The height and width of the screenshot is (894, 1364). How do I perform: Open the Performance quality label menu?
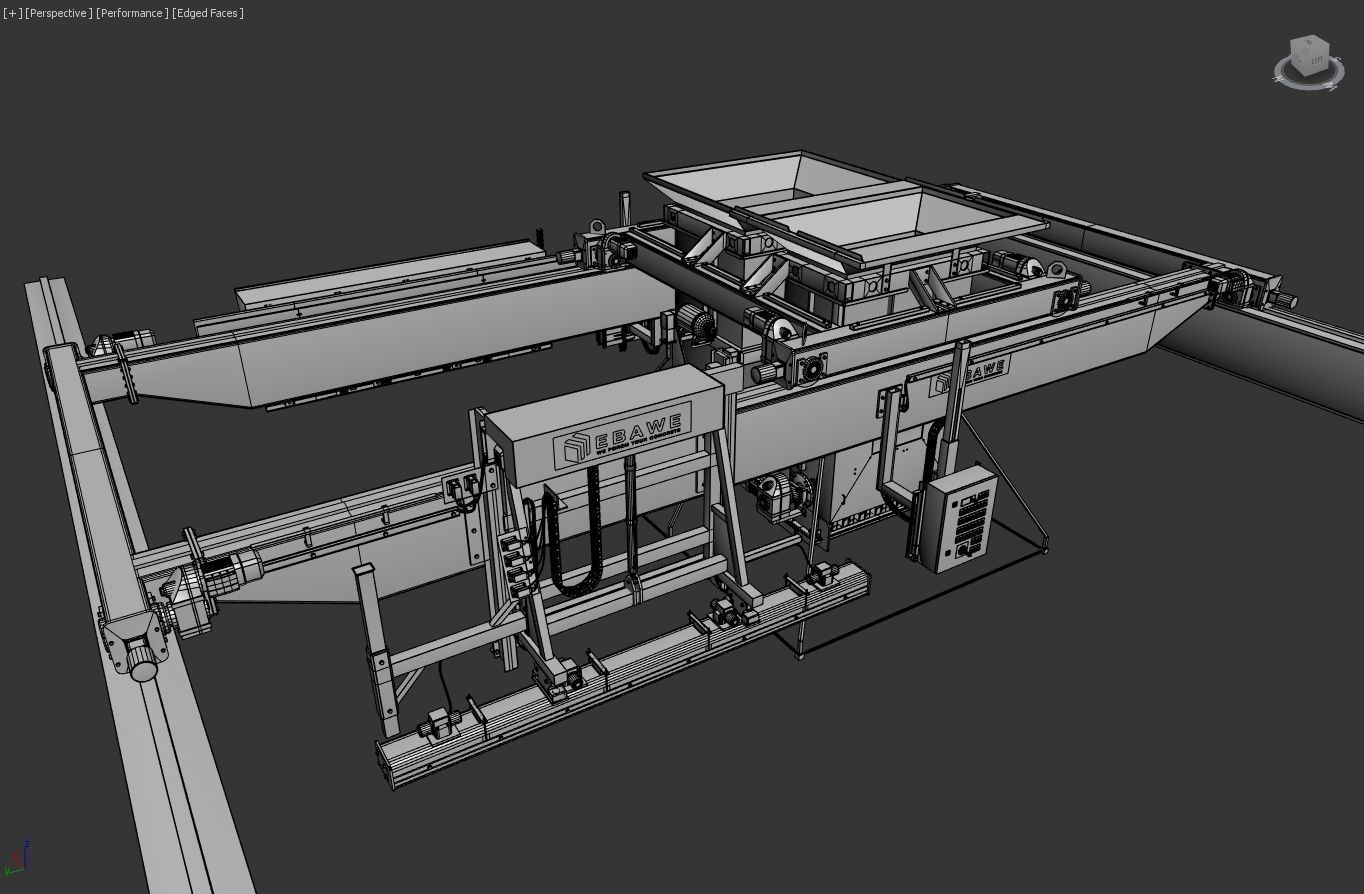(x=132, y=13)
